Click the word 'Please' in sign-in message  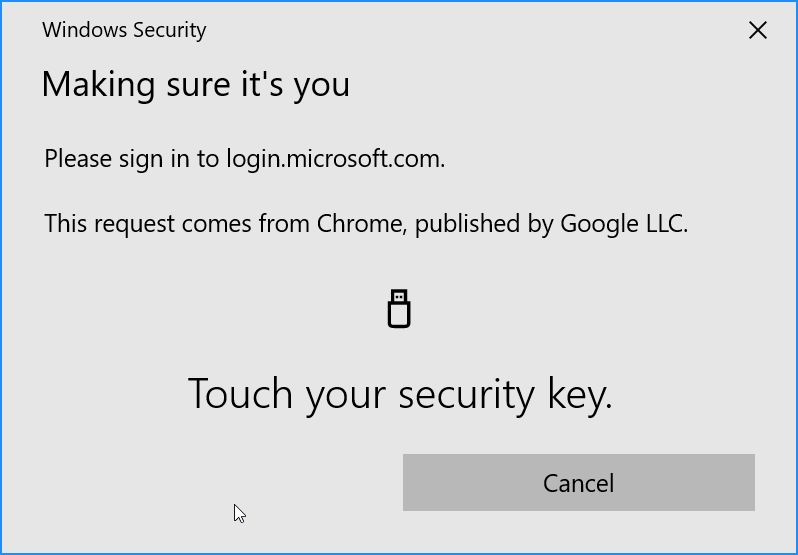click(74, 158)
